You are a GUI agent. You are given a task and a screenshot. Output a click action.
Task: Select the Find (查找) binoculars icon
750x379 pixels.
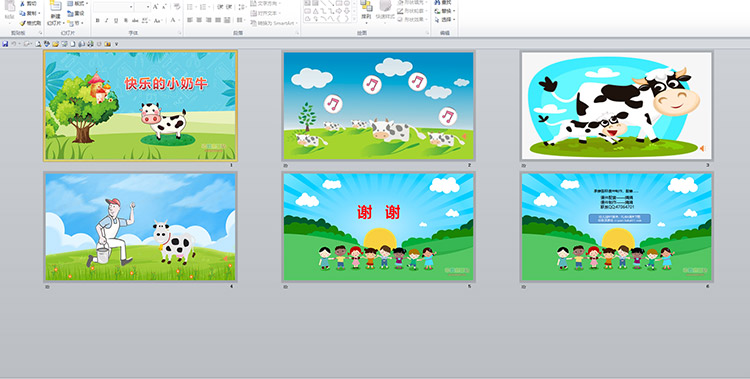[438, 2]
